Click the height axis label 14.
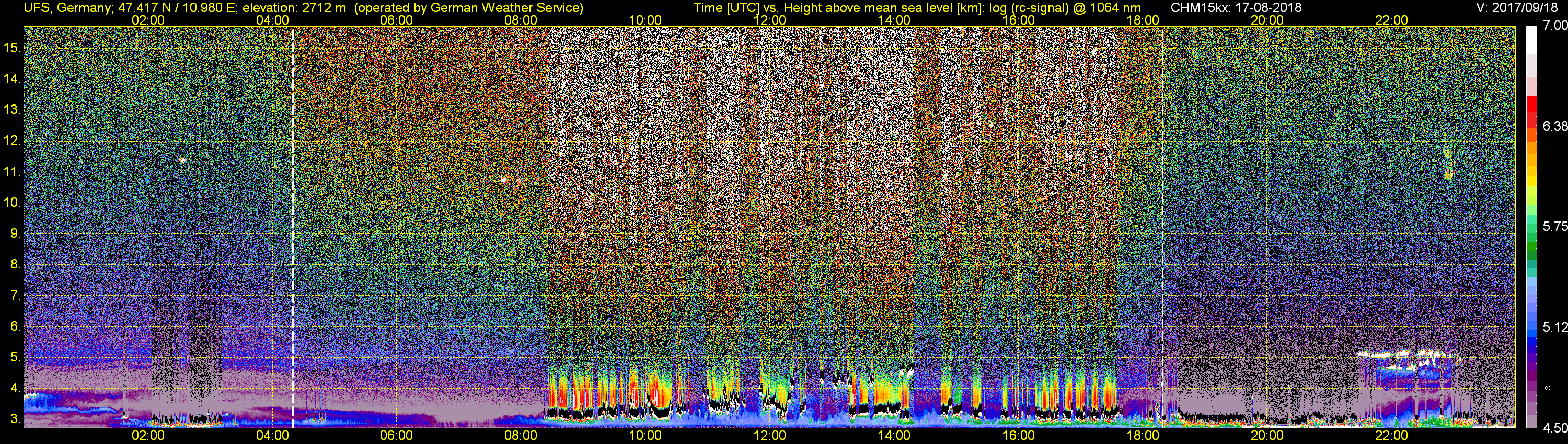 point(11,79)
